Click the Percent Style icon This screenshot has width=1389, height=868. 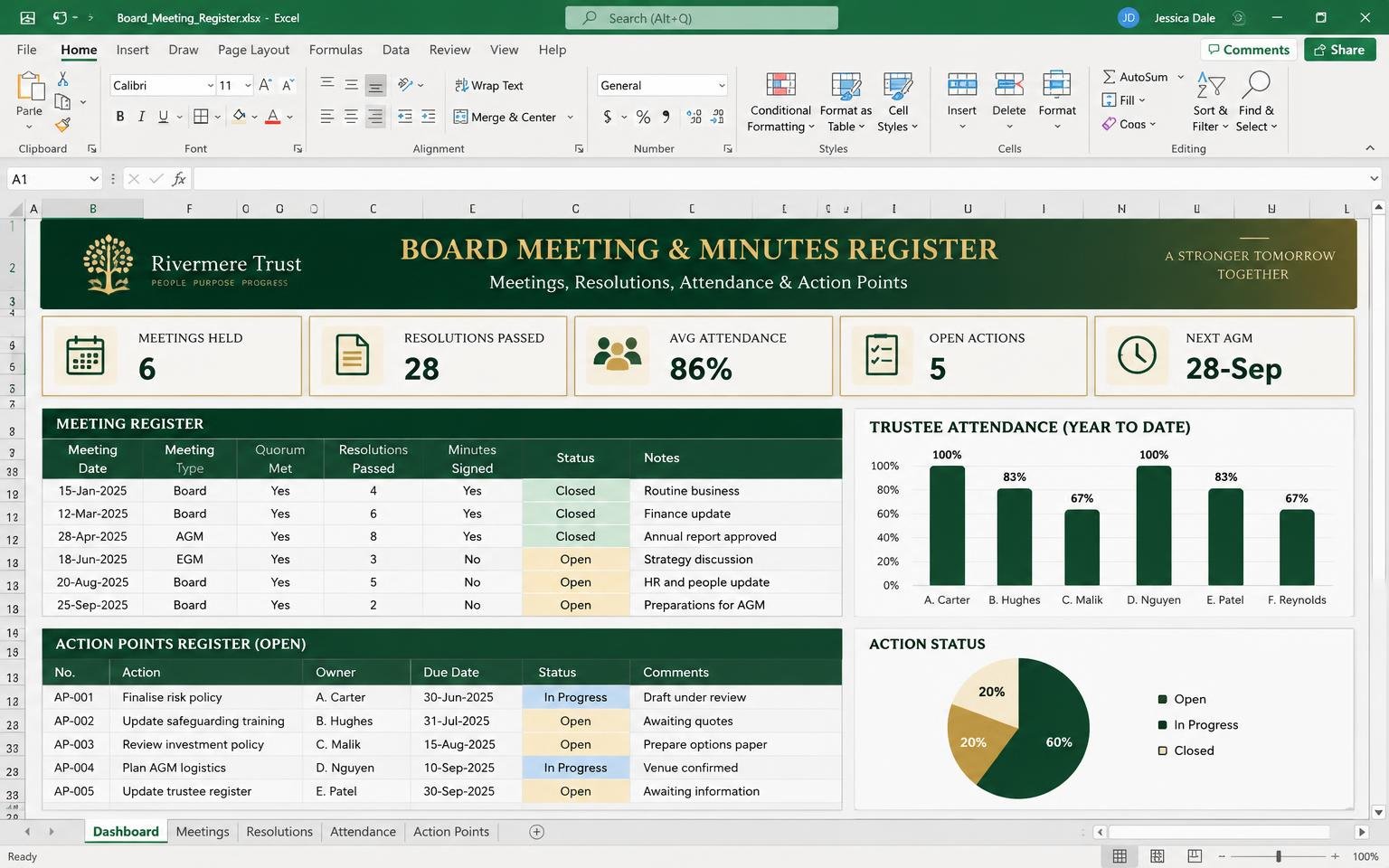coord(643,117)
